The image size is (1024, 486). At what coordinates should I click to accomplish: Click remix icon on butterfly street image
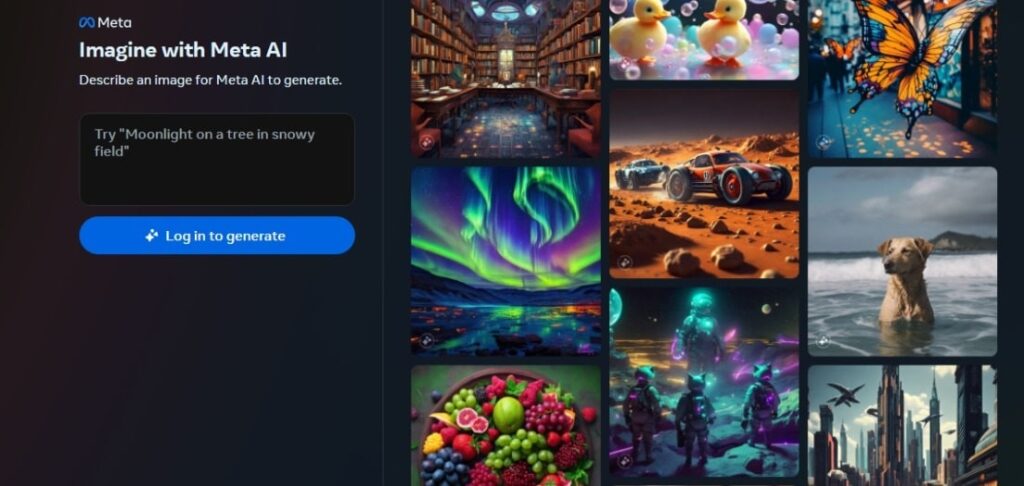pos(824,142)
